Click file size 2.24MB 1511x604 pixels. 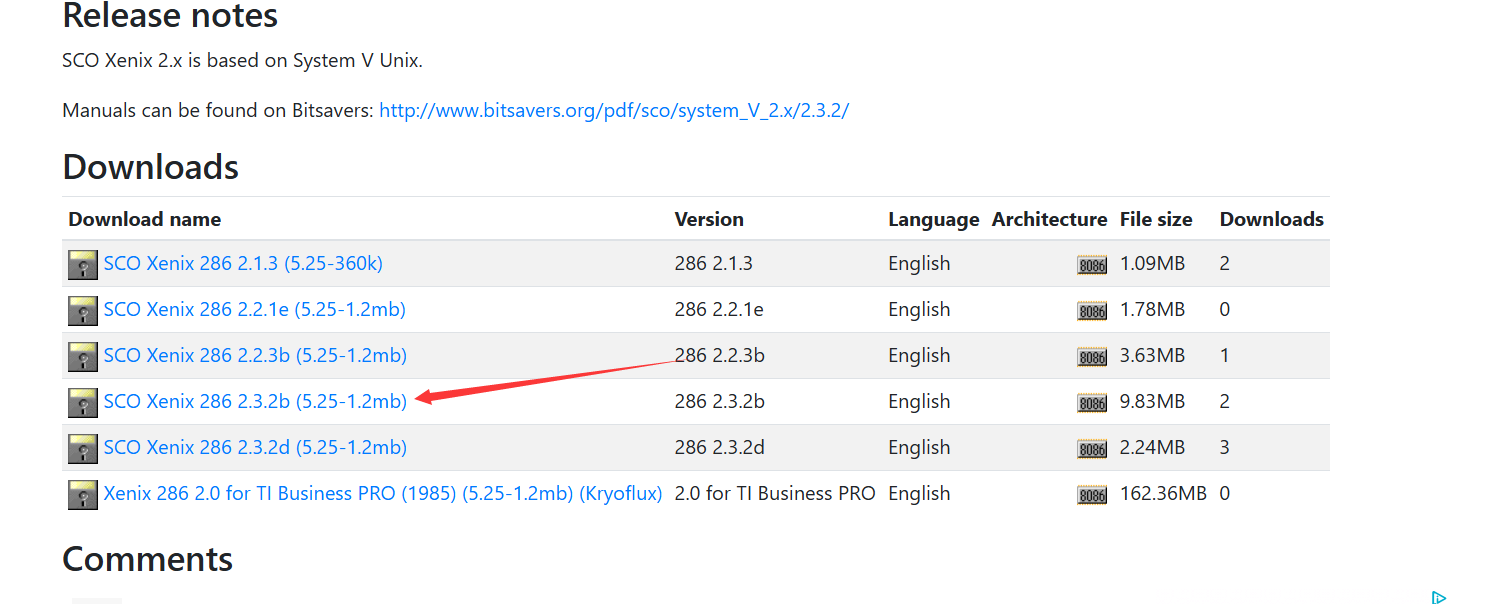pos(1152,448)
